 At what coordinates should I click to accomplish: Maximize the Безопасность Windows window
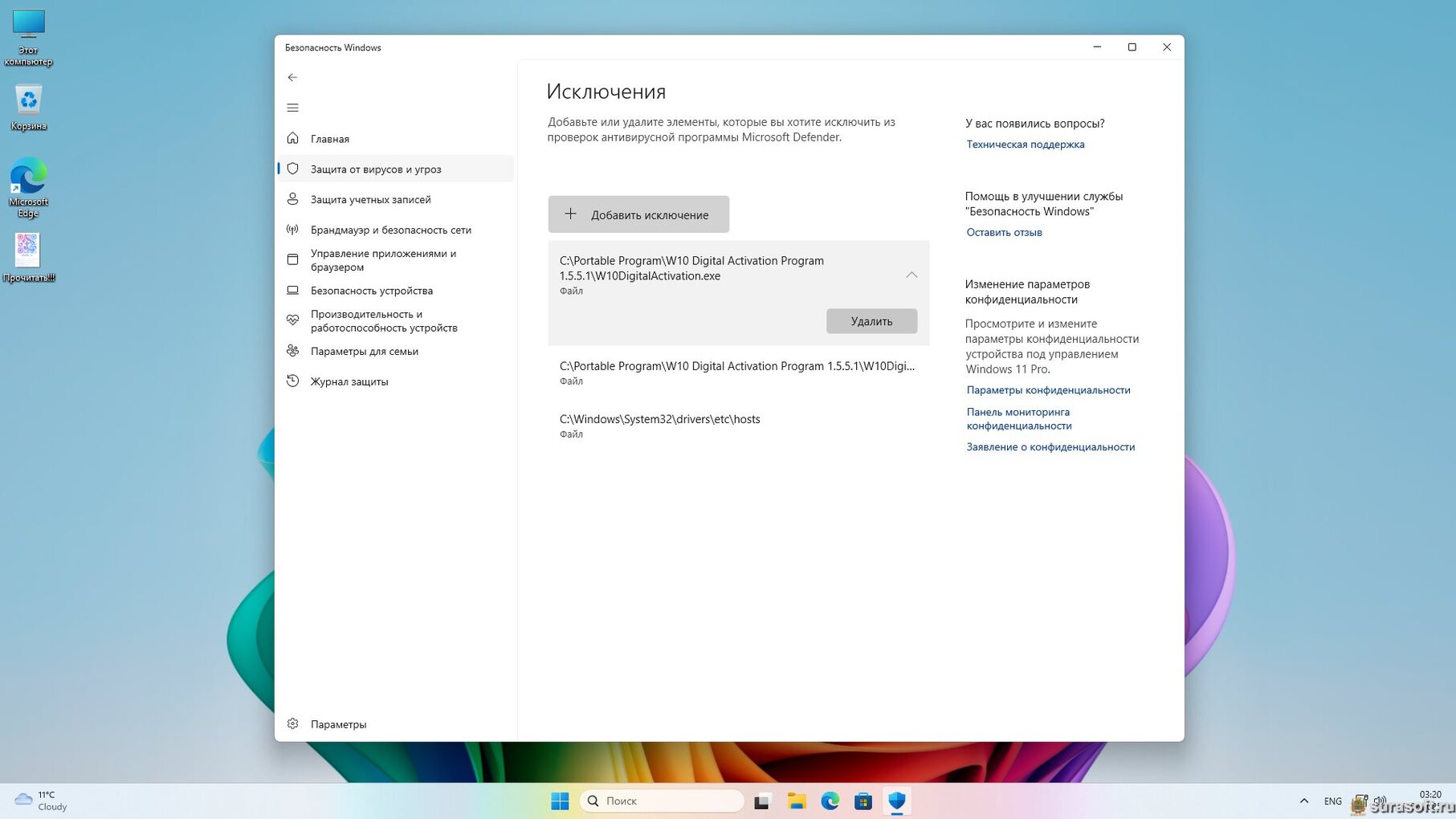(1132, 47)
